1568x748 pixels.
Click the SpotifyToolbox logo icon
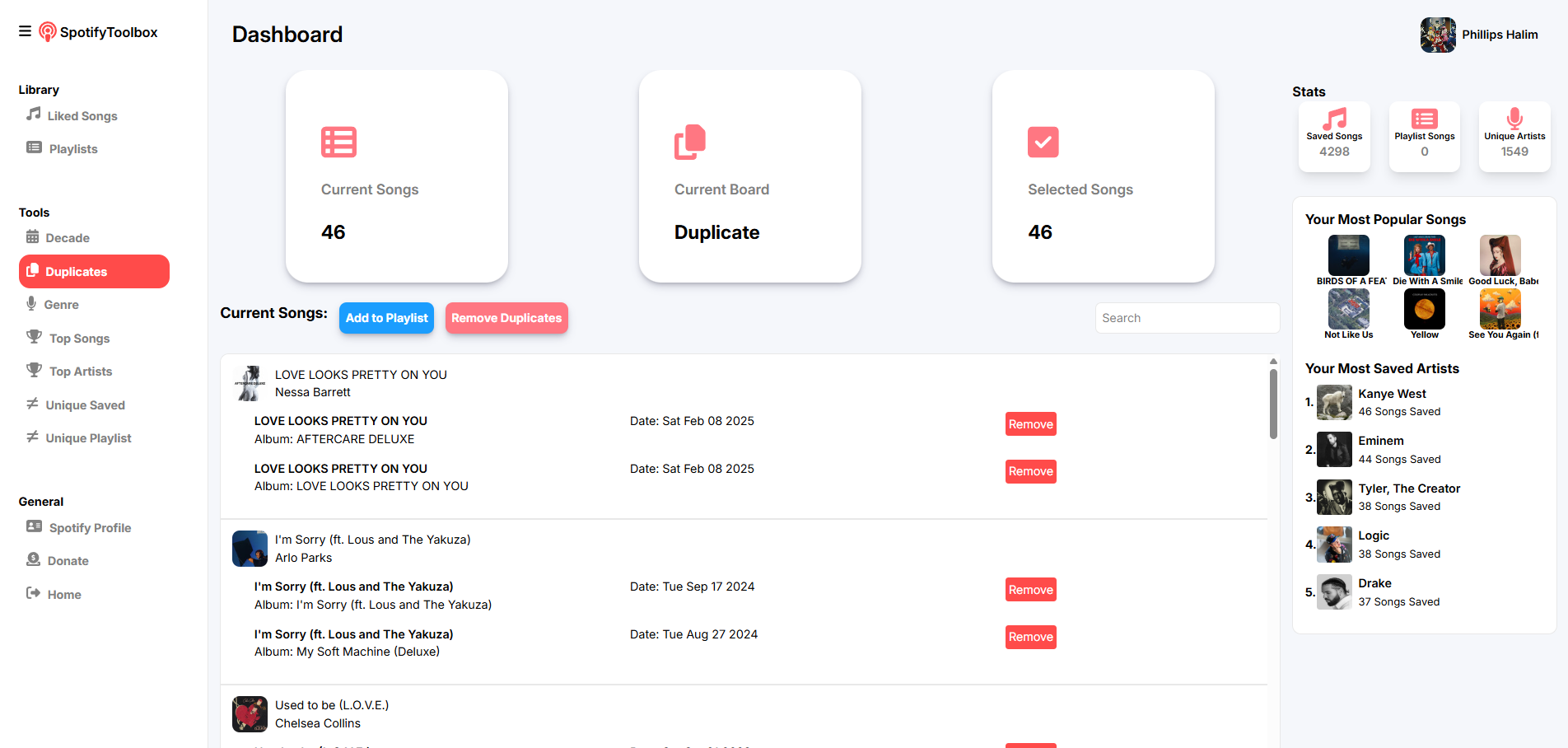(x=48, y=32)
